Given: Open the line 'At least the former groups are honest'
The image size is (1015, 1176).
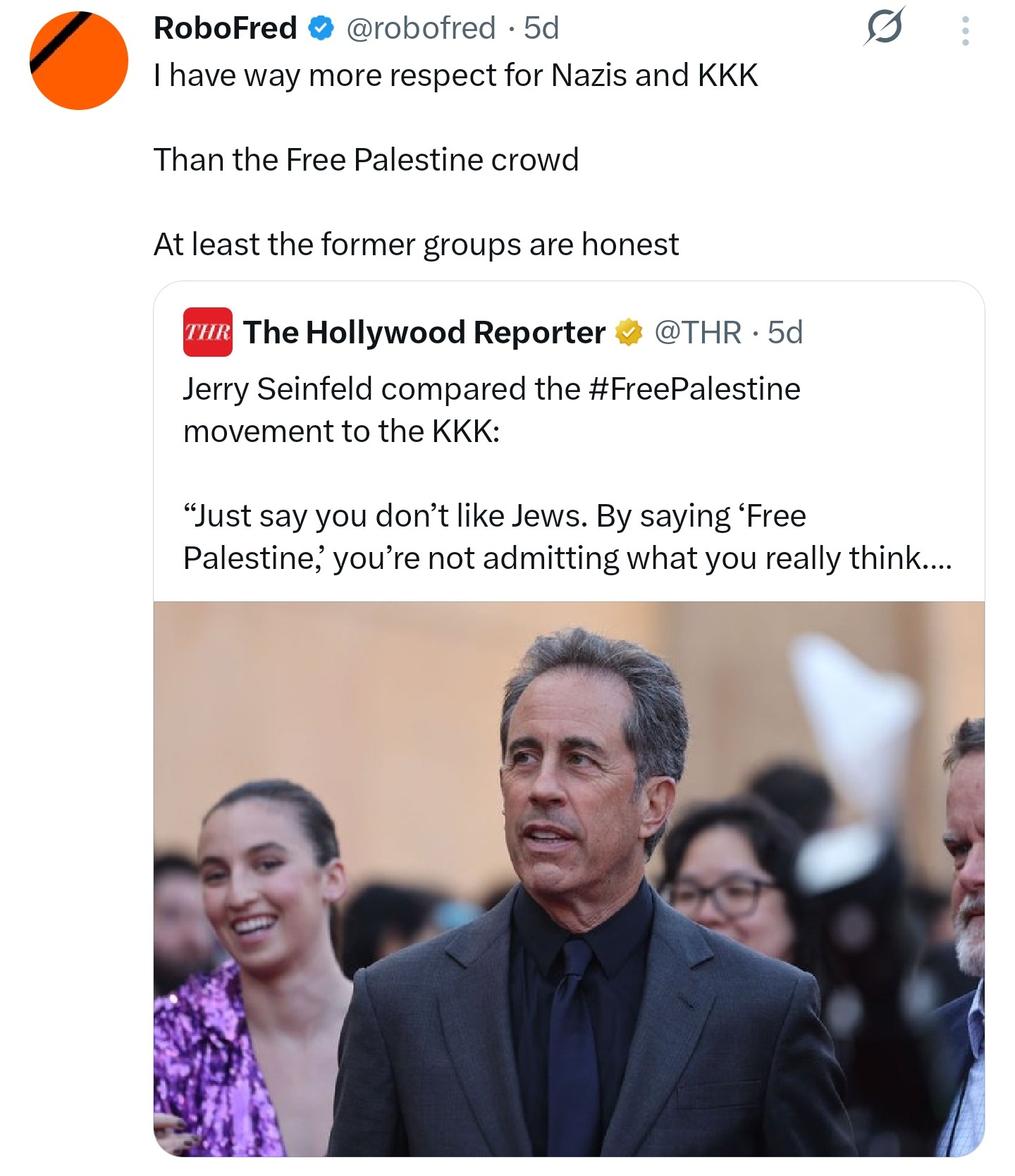Looking at the screenshot, I should point(416,245).
